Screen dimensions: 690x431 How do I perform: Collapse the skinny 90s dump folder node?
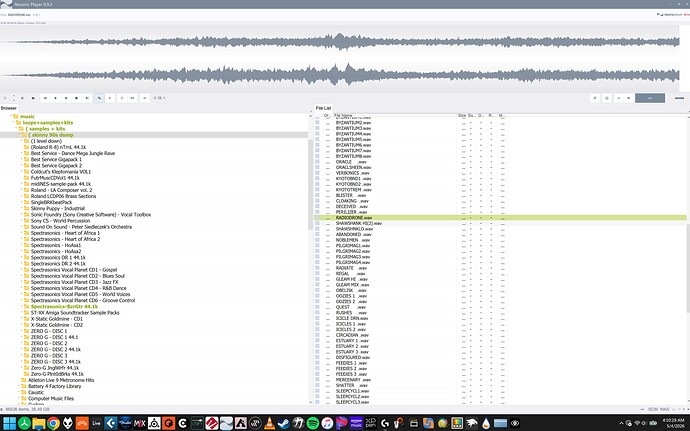tap(18, 135)
